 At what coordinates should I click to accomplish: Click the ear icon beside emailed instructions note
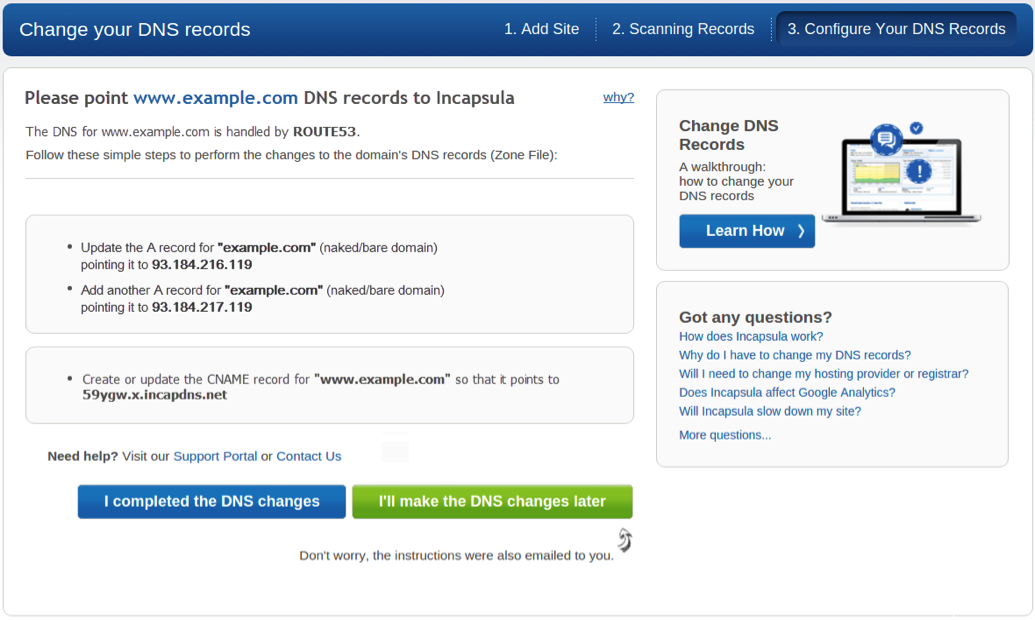pyautogui.click(x=625, y=540)
